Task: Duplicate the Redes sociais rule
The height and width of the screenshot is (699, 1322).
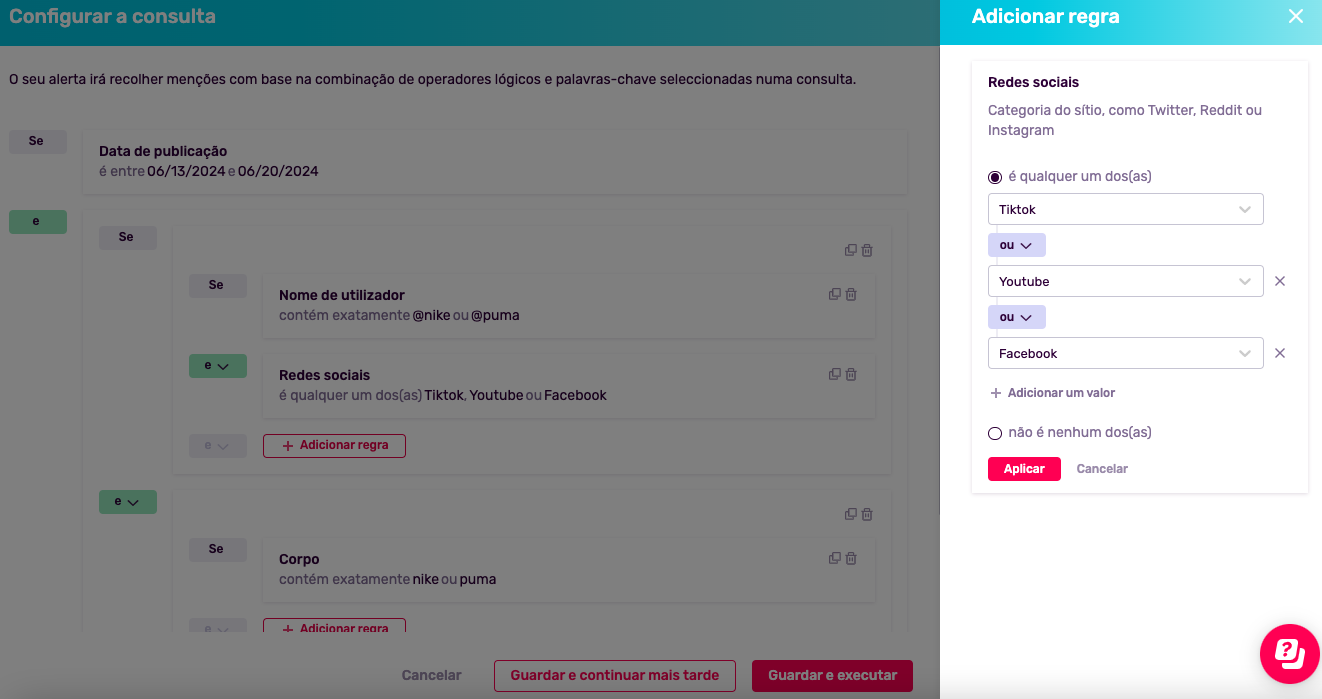Action: tap(835, 374)
